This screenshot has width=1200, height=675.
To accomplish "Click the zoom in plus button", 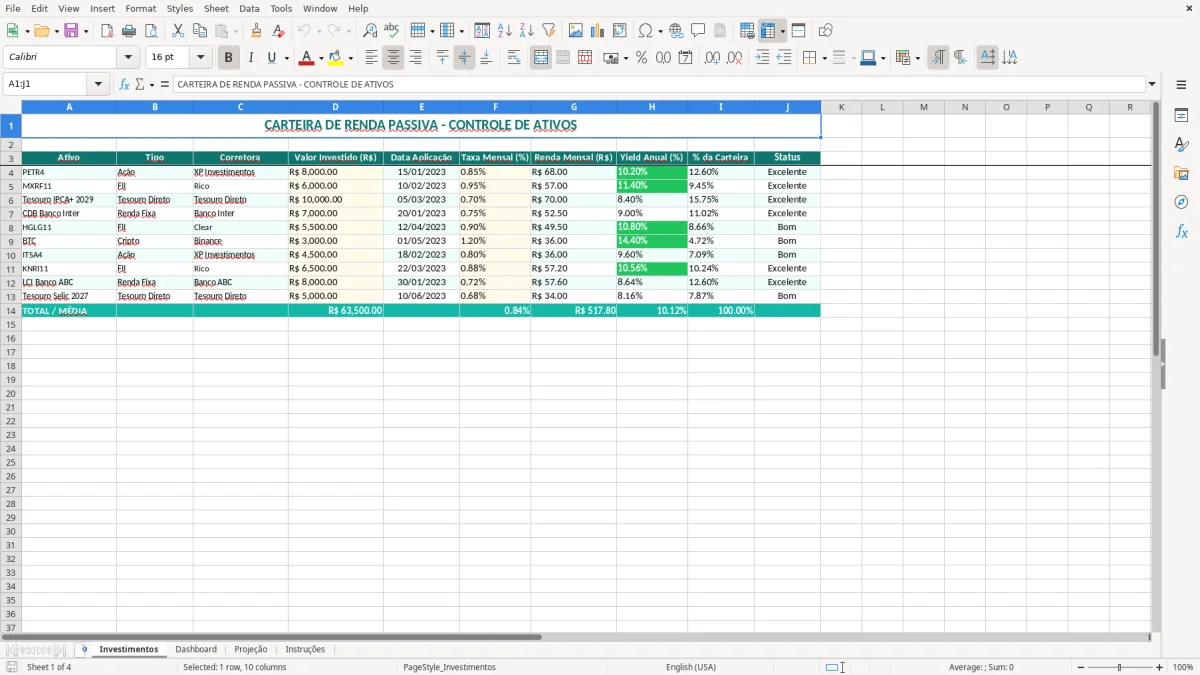I will (x=1160, y=667).
